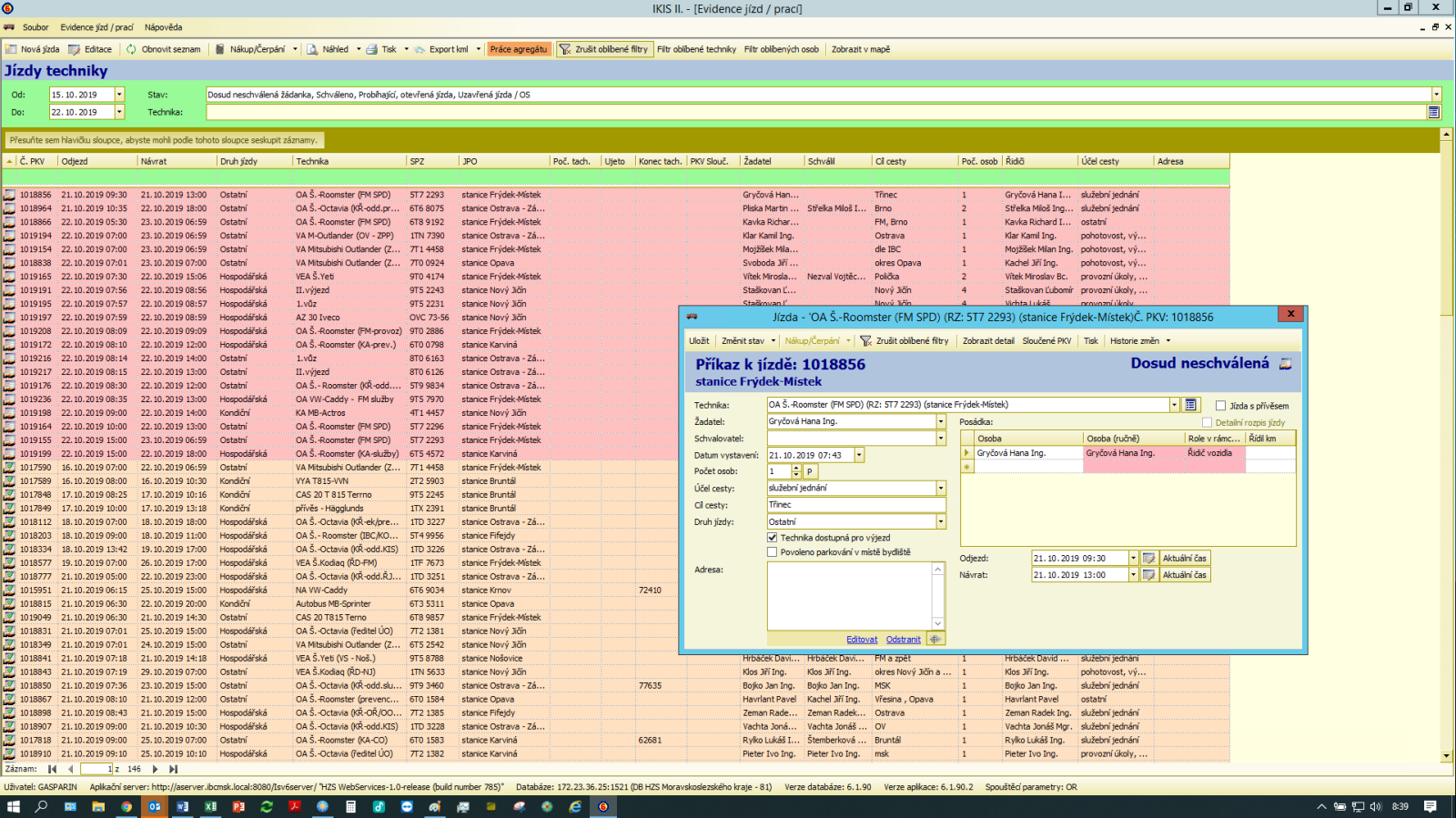Check Povoleno parkování v místě bydliště

click(773, 552)
